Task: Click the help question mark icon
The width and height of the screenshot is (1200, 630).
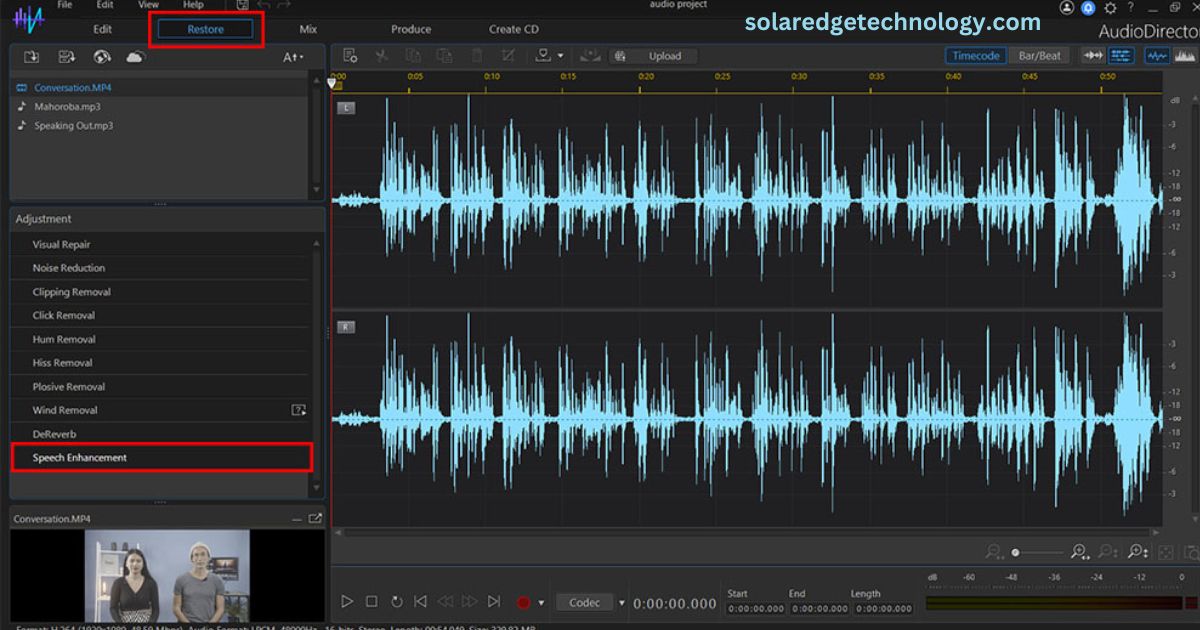Action: tap(1131, 7)
